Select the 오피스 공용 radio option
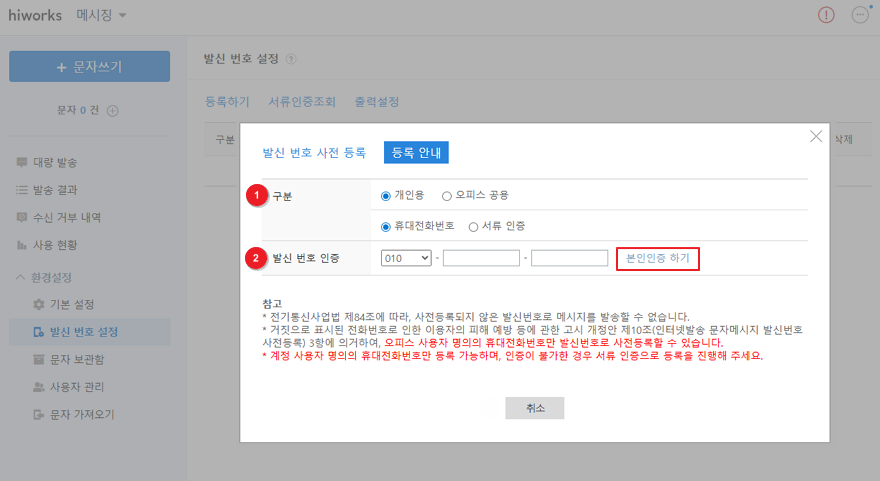This screenshot has width=880, height=481. tap(447, 195)
